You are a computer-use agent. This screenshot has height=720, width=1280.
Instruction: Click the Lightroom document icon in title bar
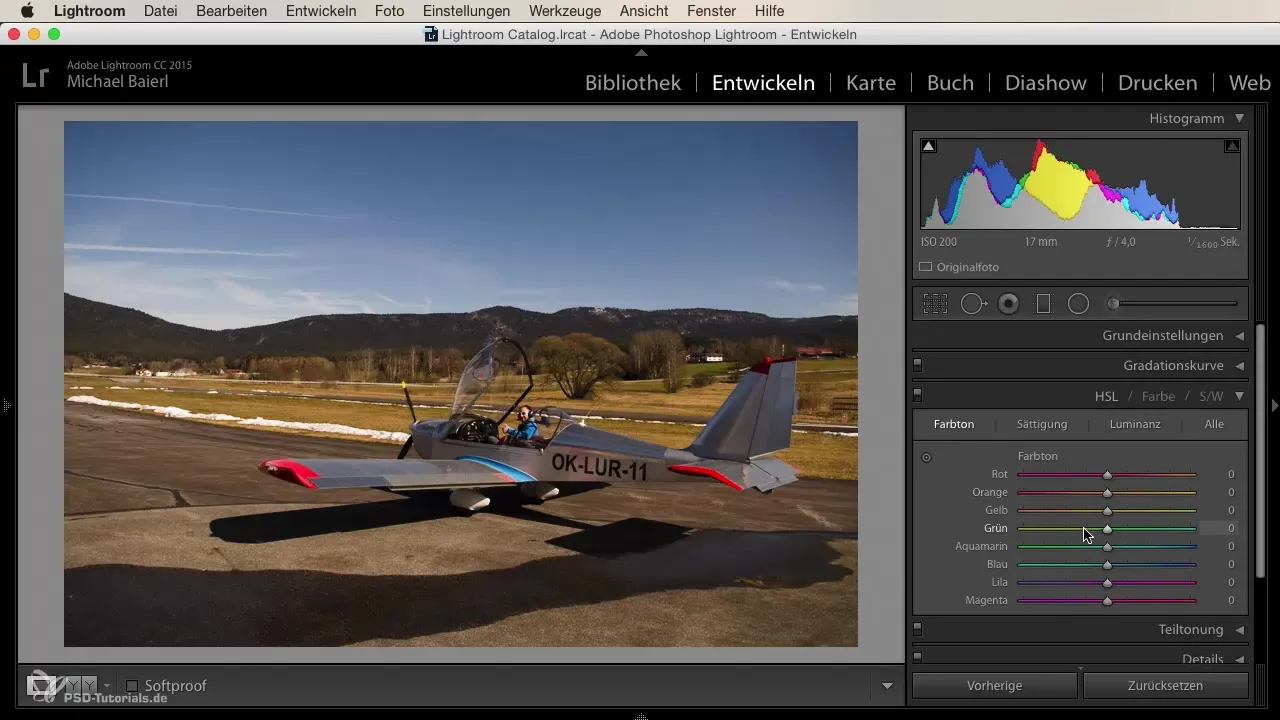coord(431,34)
